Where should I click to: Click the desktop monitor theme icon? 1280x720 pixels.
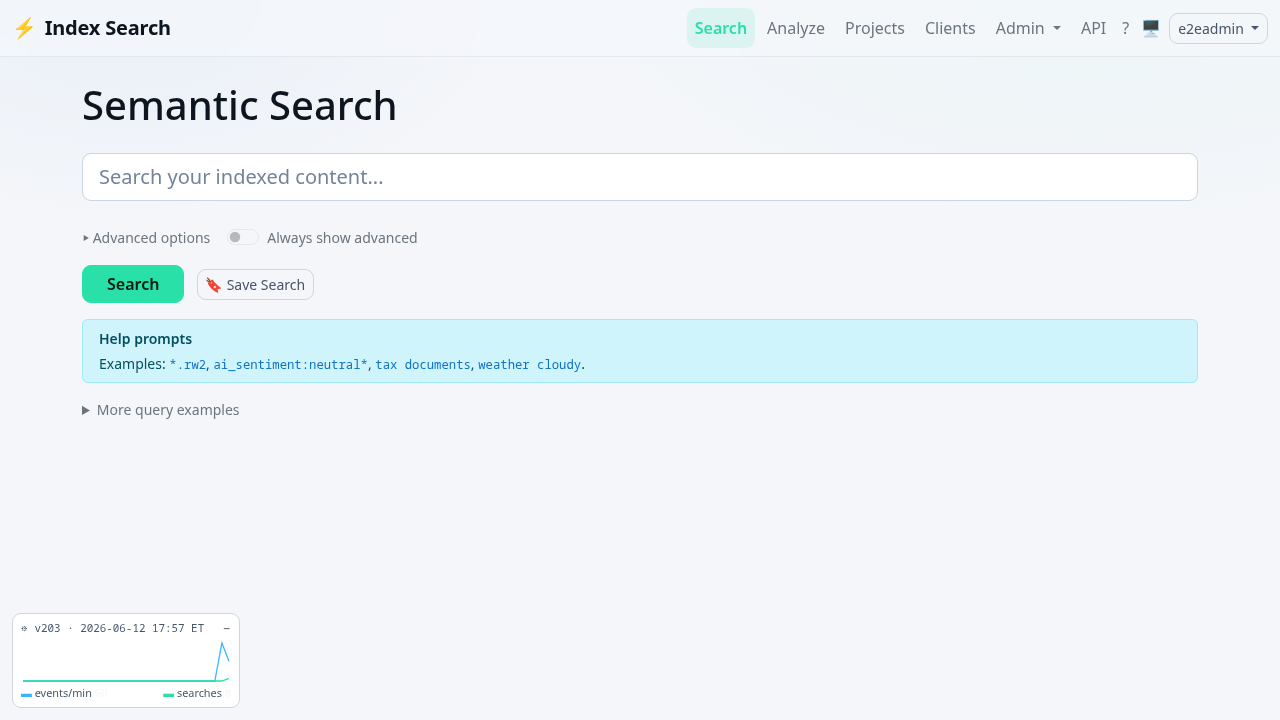coord(1151,28)
